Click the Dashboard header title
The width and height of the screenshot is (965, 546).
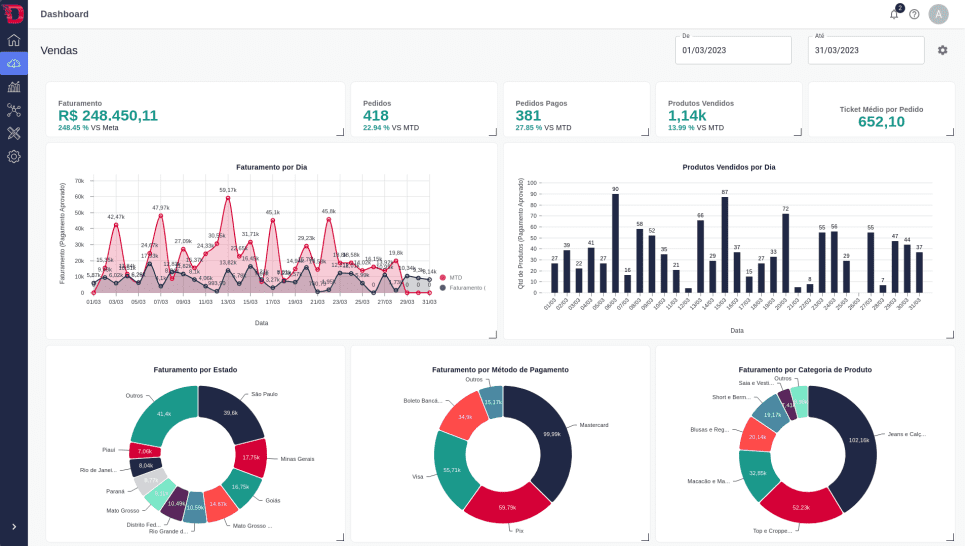click(64, 14)
